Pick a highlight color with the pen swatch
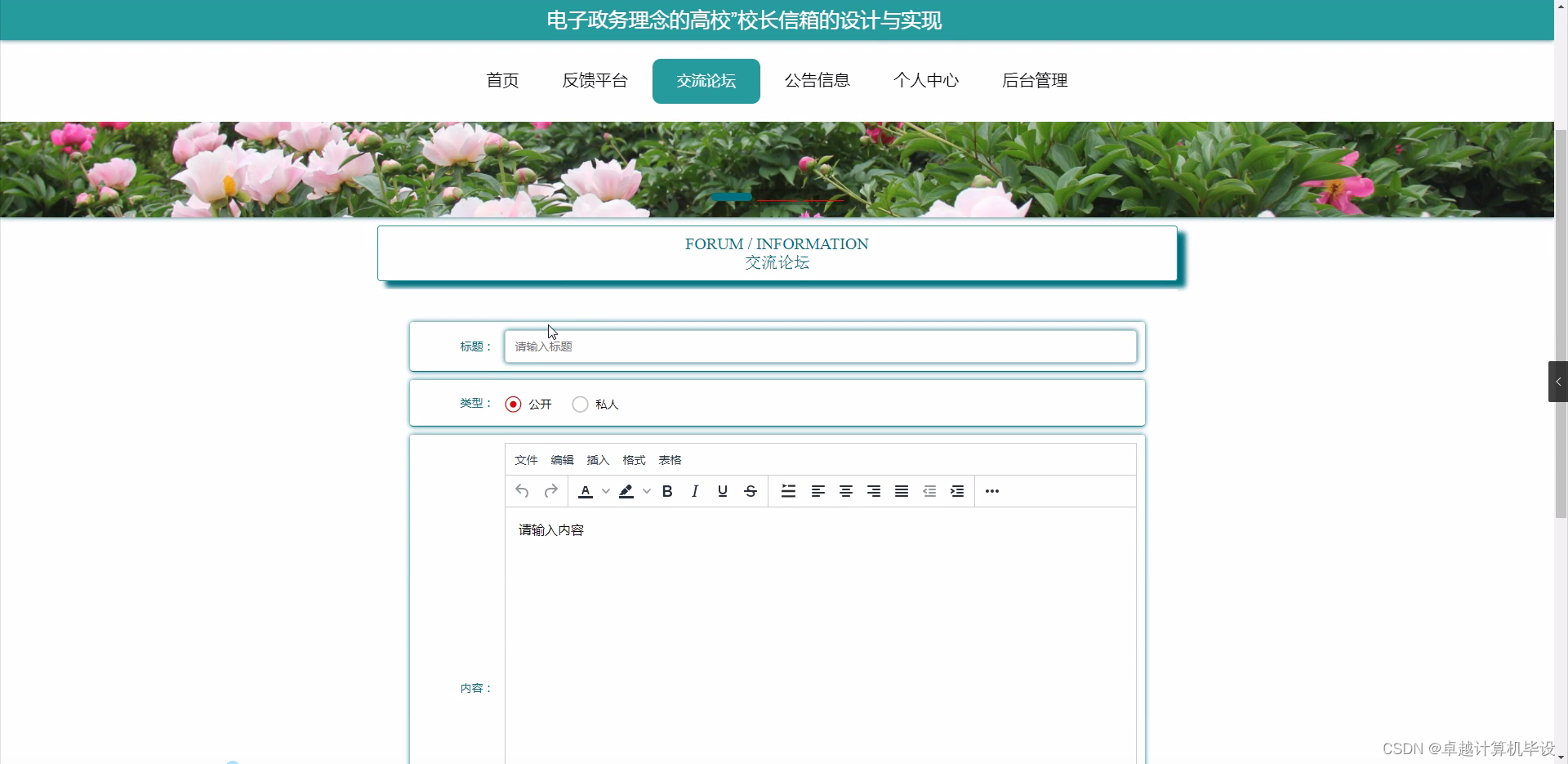This screenshot has width=1568, height=764. [x=626, y=491]
